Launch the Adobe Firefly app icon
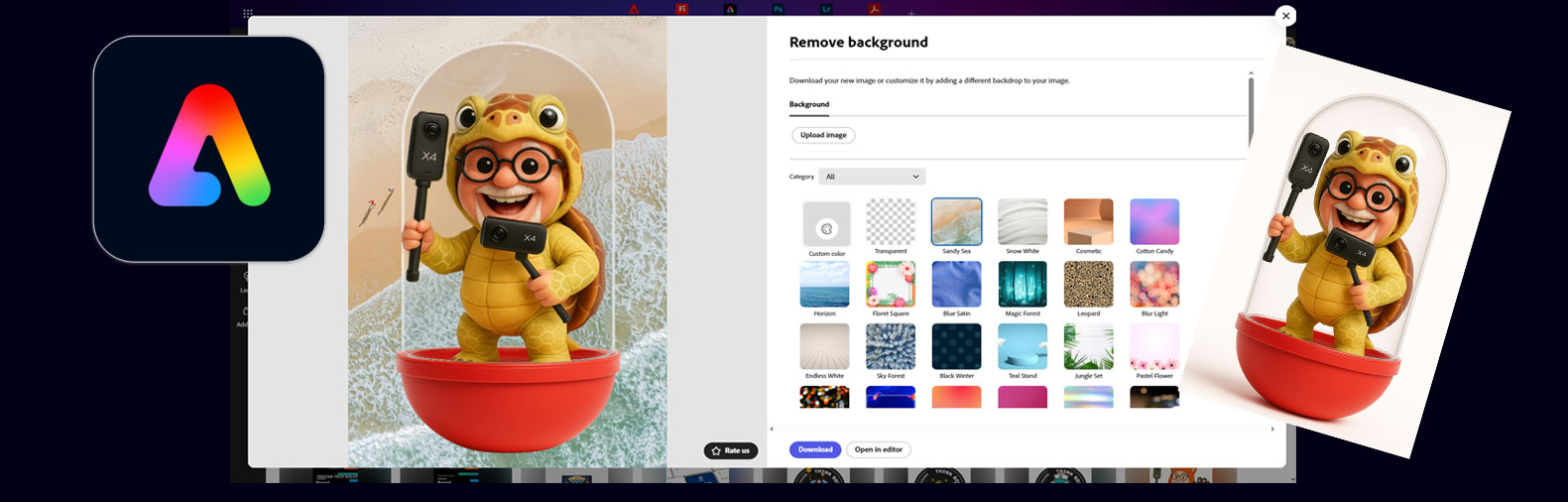The height and width of the screenshot is (502, 1568). [681, 9]
